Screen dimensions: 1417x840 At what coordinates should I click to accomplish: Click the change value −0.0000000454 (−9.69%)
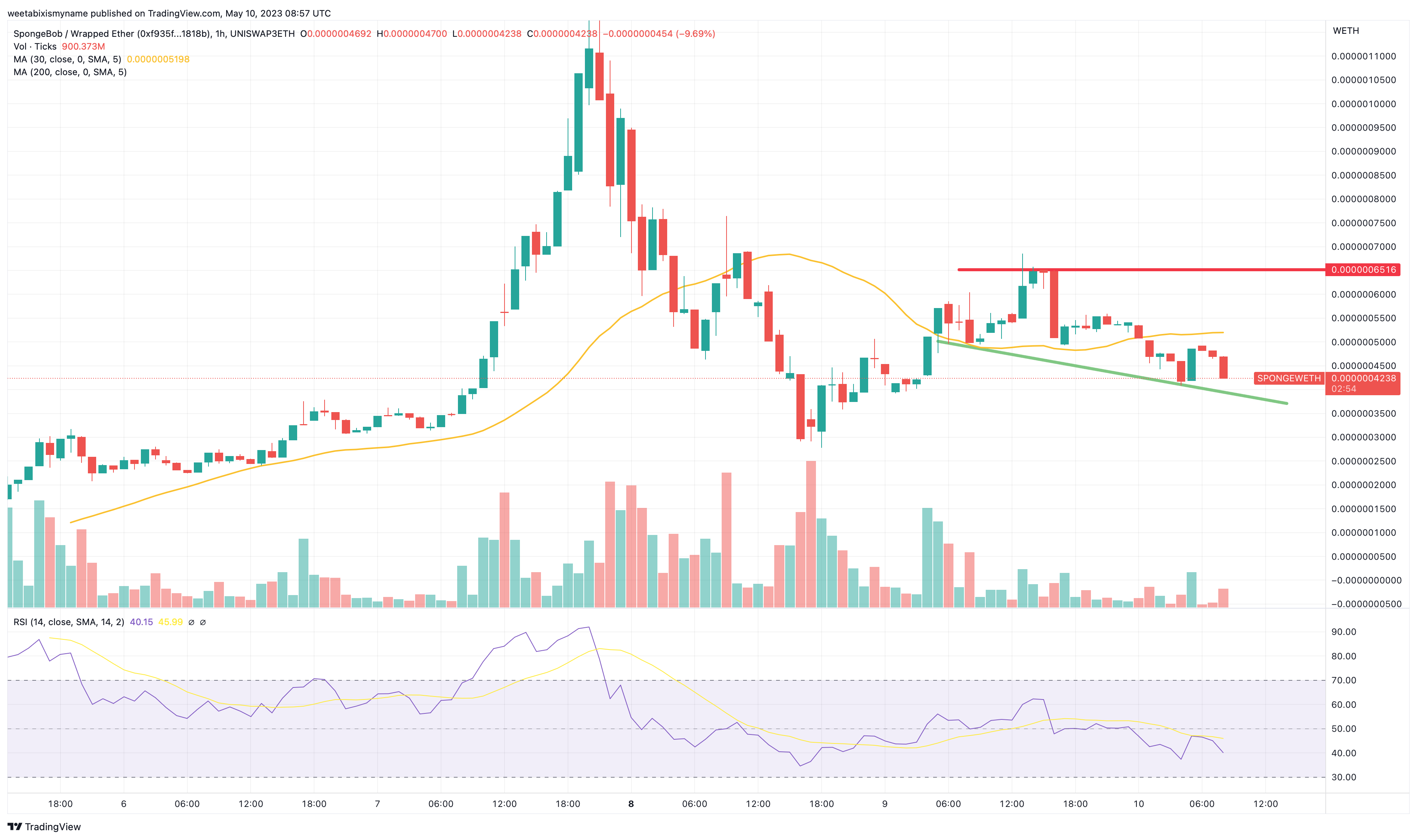click(x=659, y=33)
